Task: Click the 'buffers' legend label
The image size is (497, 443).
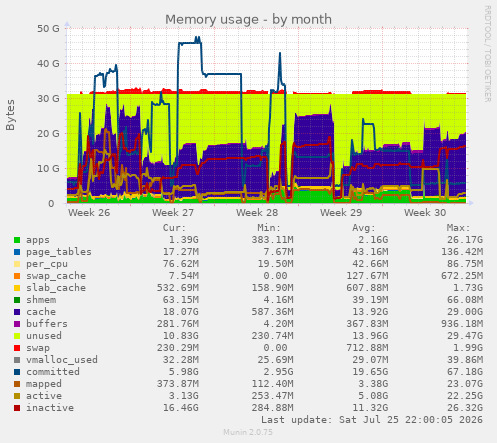Action: (x=47, y=324)
